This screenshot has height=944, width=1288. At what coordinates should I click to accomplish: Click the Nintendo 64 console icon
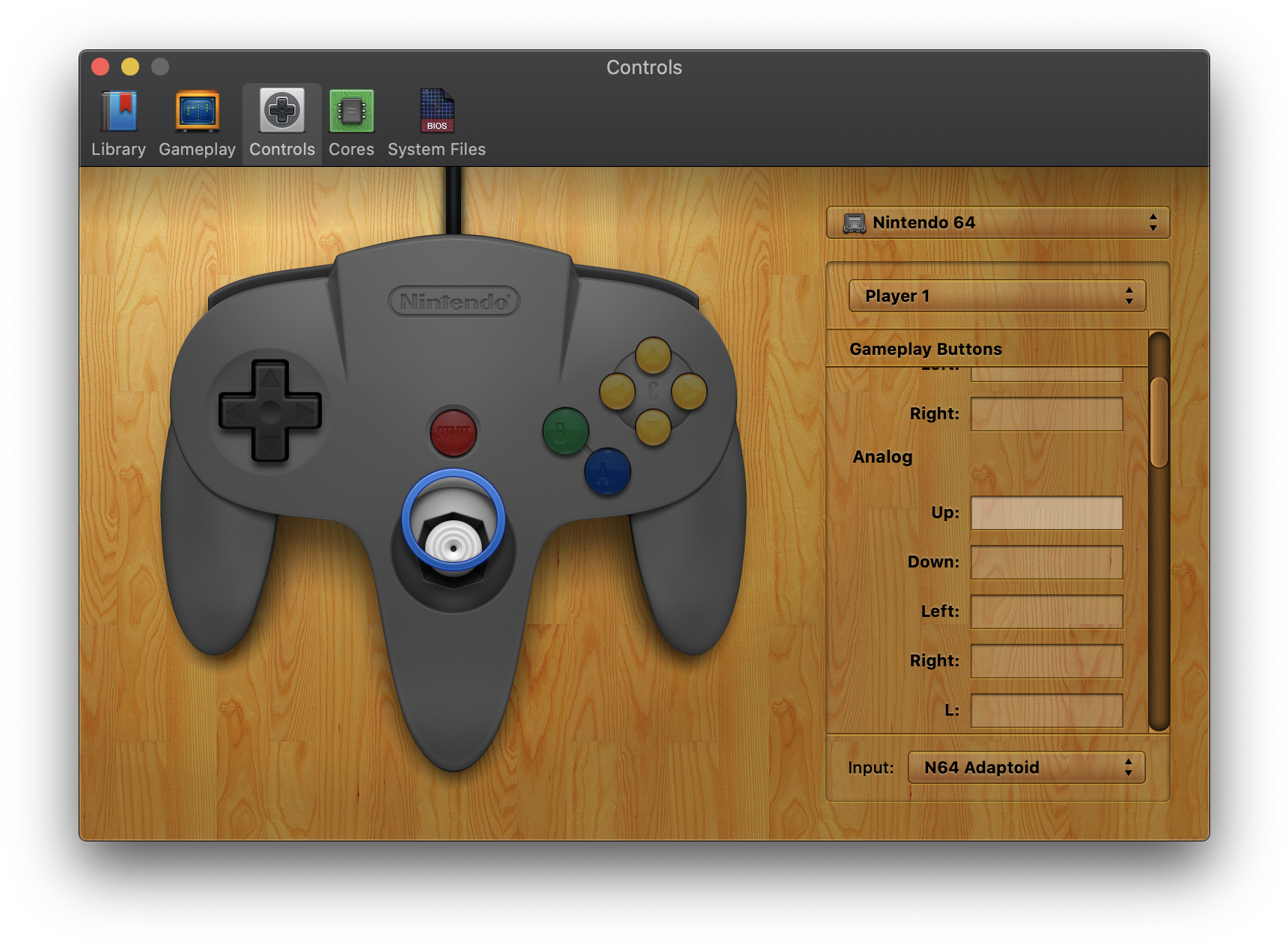854,223
